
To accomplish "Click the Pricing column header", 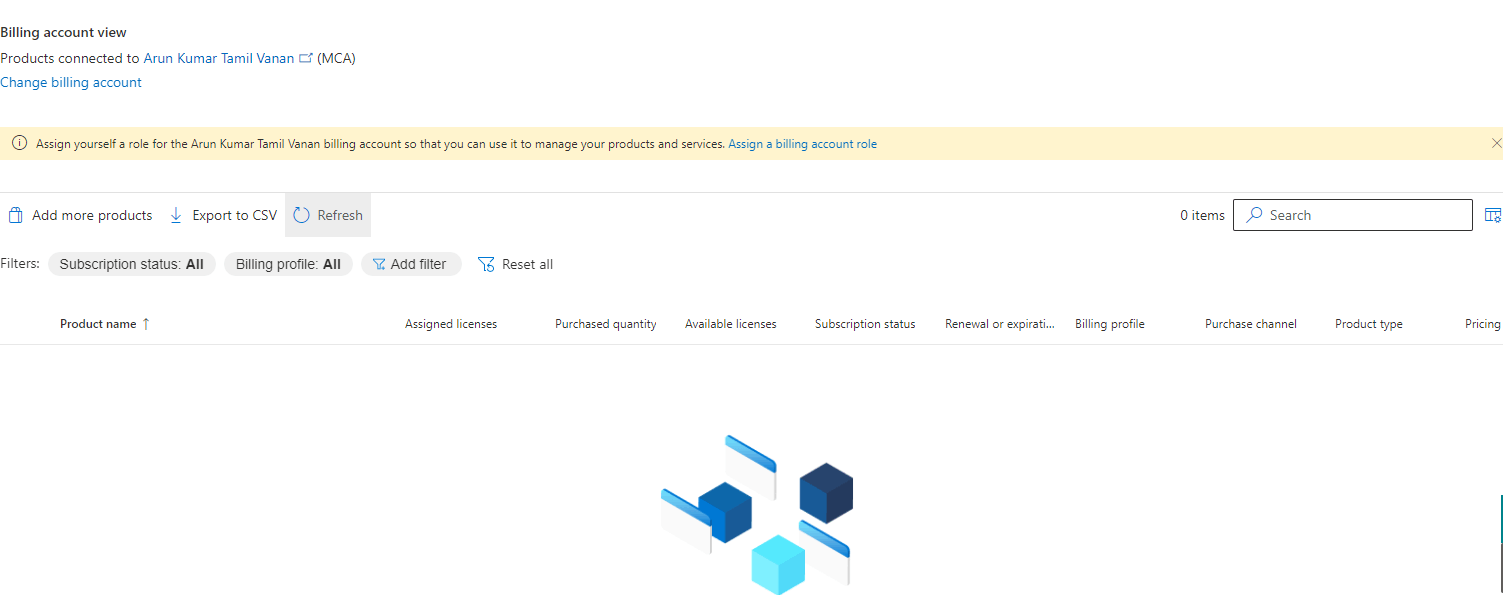I will pyautogui.click(x=1483, y=324).
